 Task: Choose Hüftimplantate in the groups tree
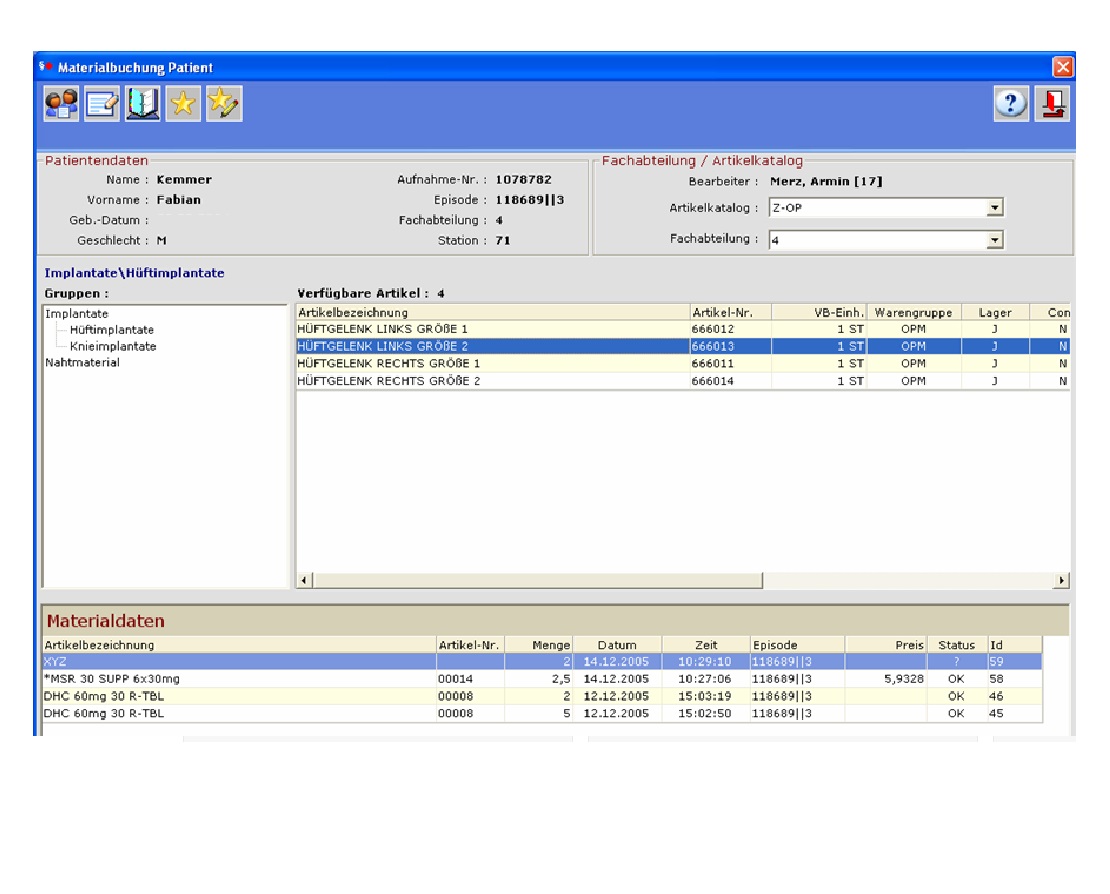112,330
